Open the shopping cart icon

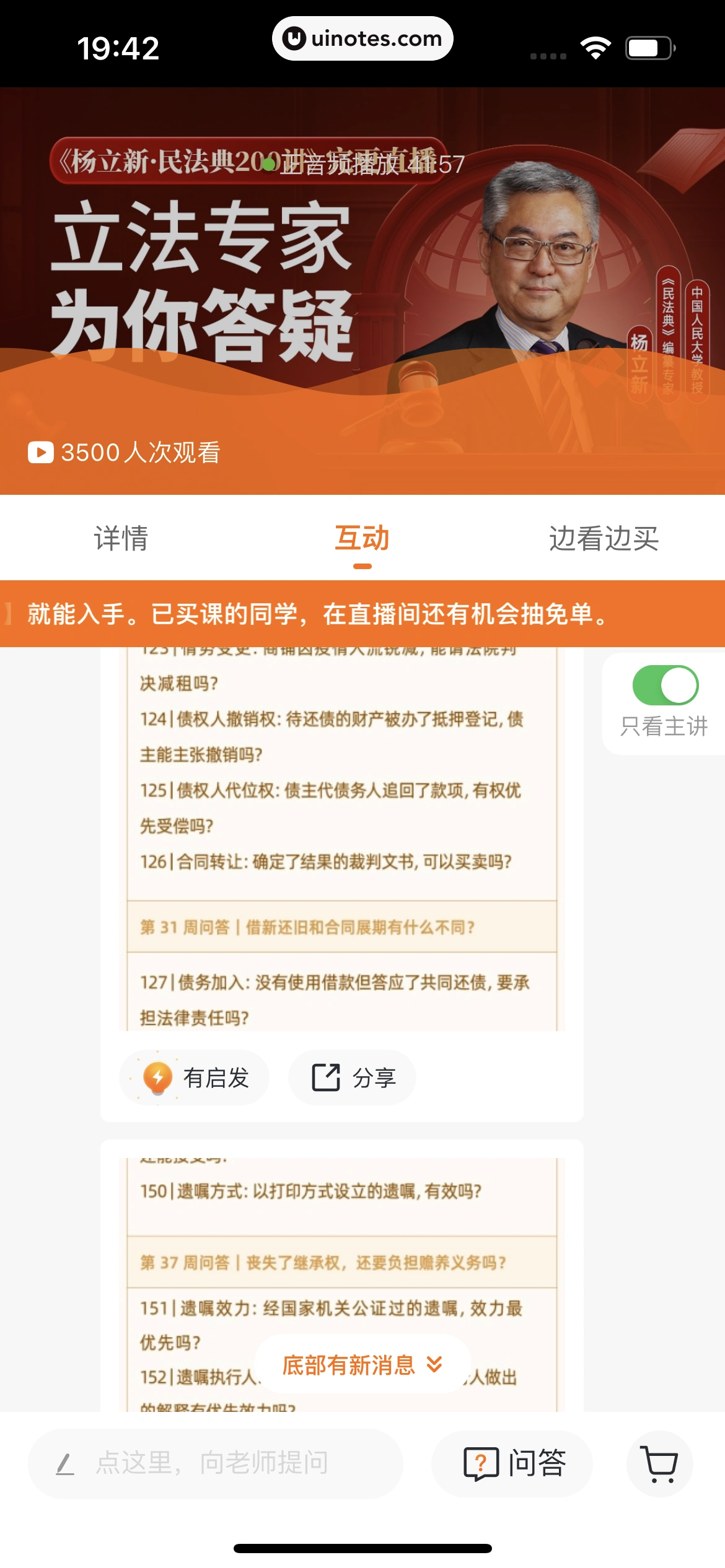pos(660,1464)
